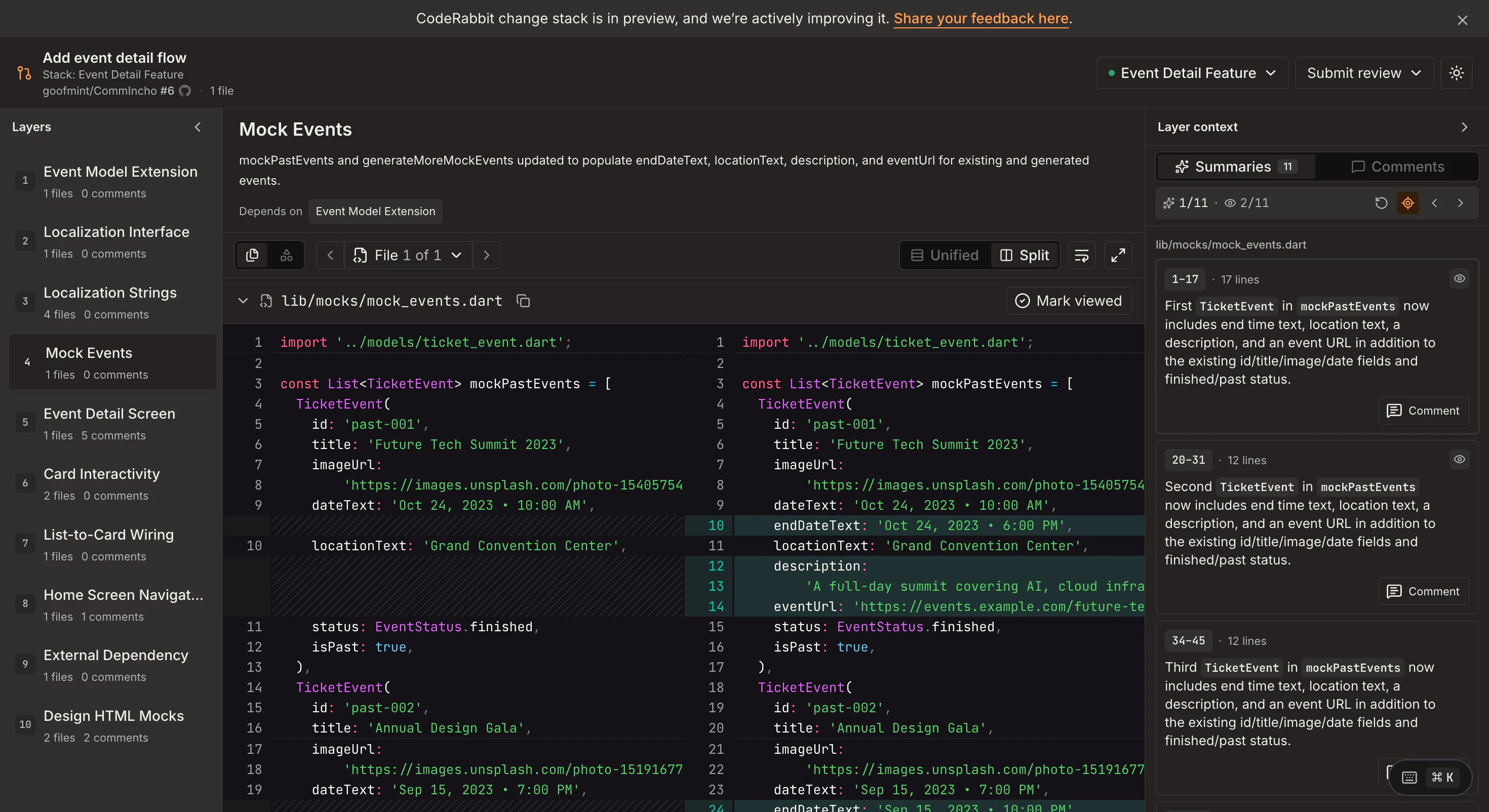This screenshot has width=1489, height=812.
Task: Click the 20-31 line range badge
Action: coord(1189,460)
